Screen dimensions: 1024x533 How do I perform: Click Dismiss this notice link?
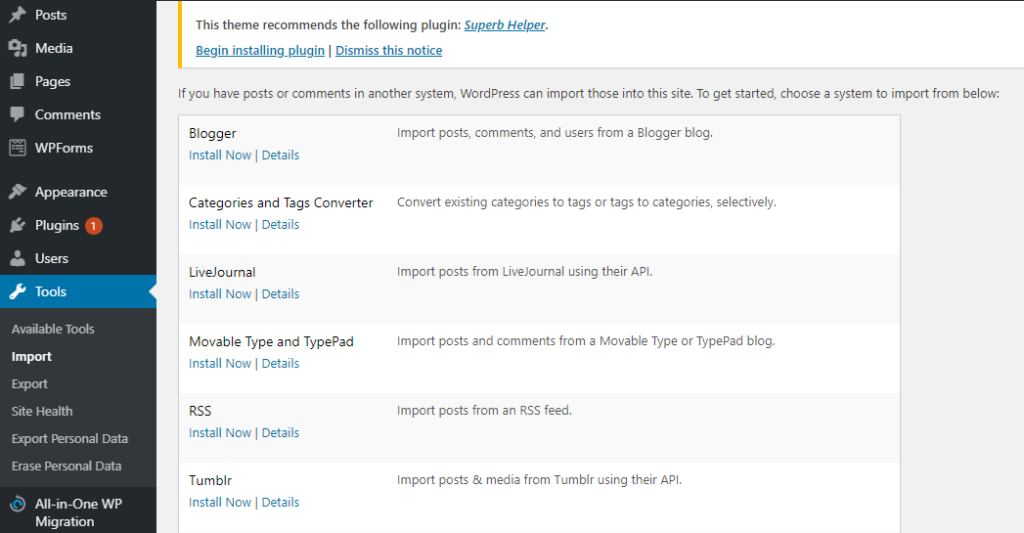(x=389, y=50)
